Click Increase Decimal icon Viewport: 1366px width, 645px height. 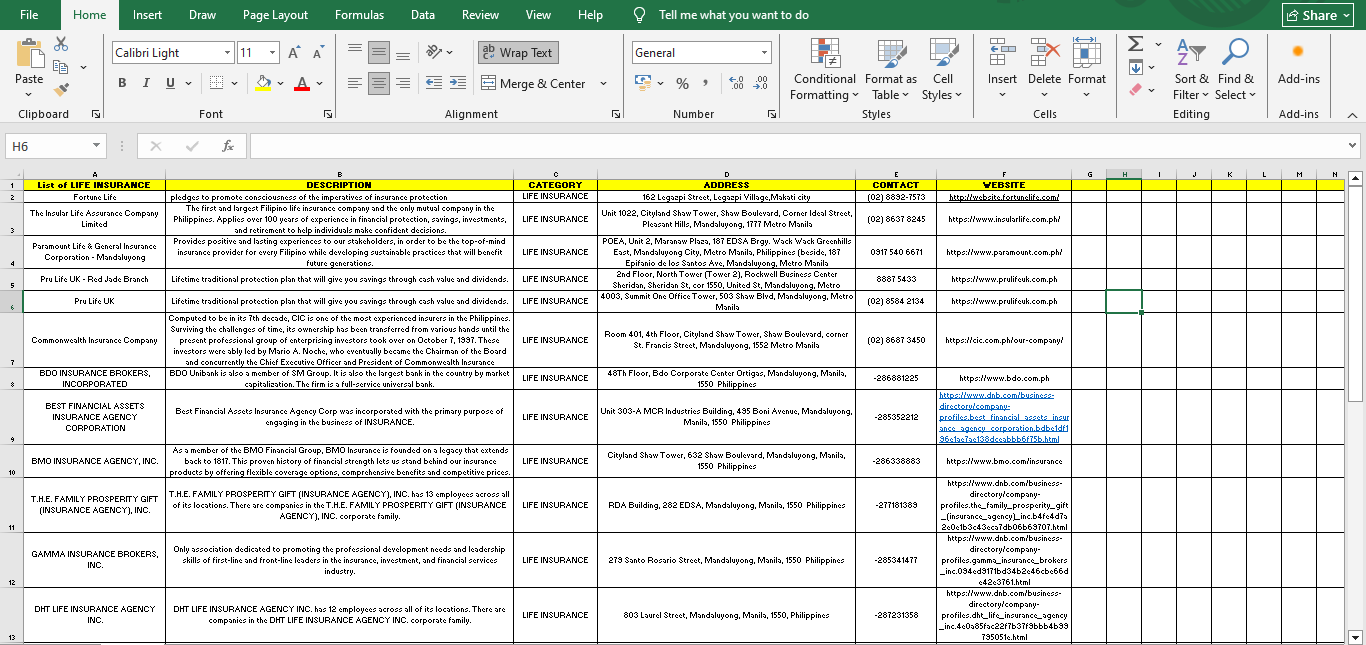point(737,83)
